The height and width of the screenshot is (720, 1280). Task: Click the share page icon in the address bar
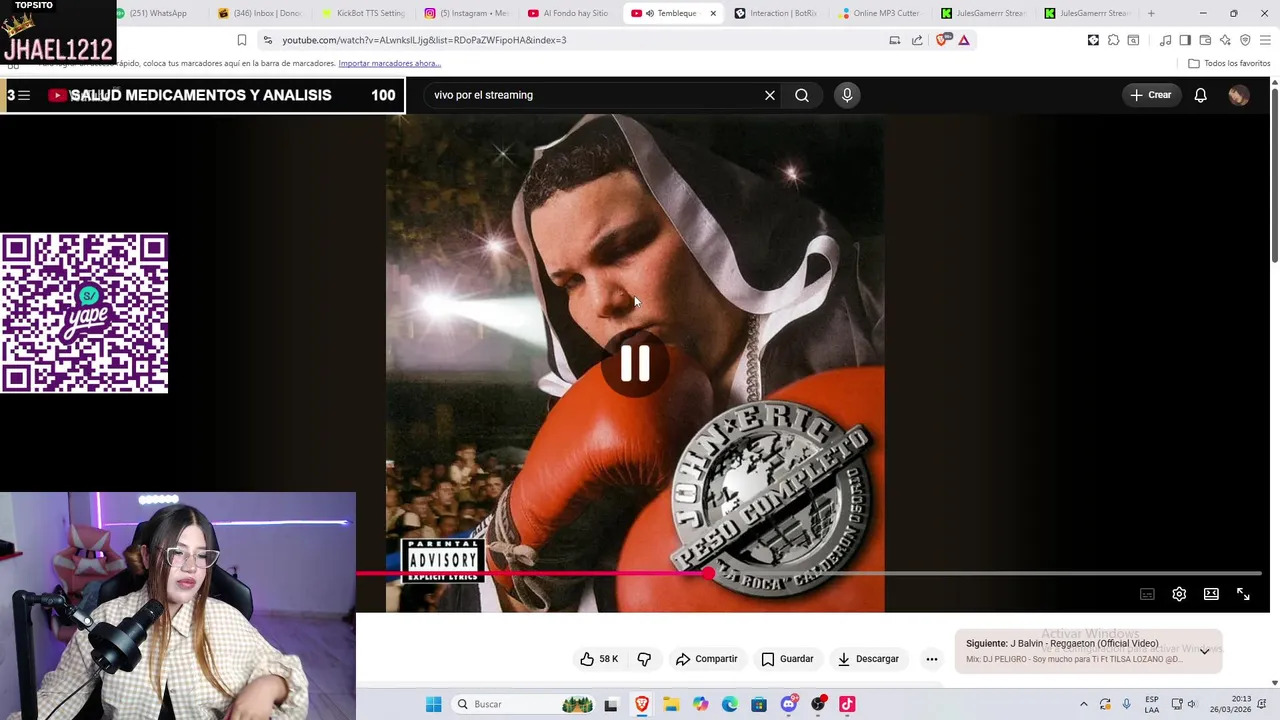(x=917, y=40)
